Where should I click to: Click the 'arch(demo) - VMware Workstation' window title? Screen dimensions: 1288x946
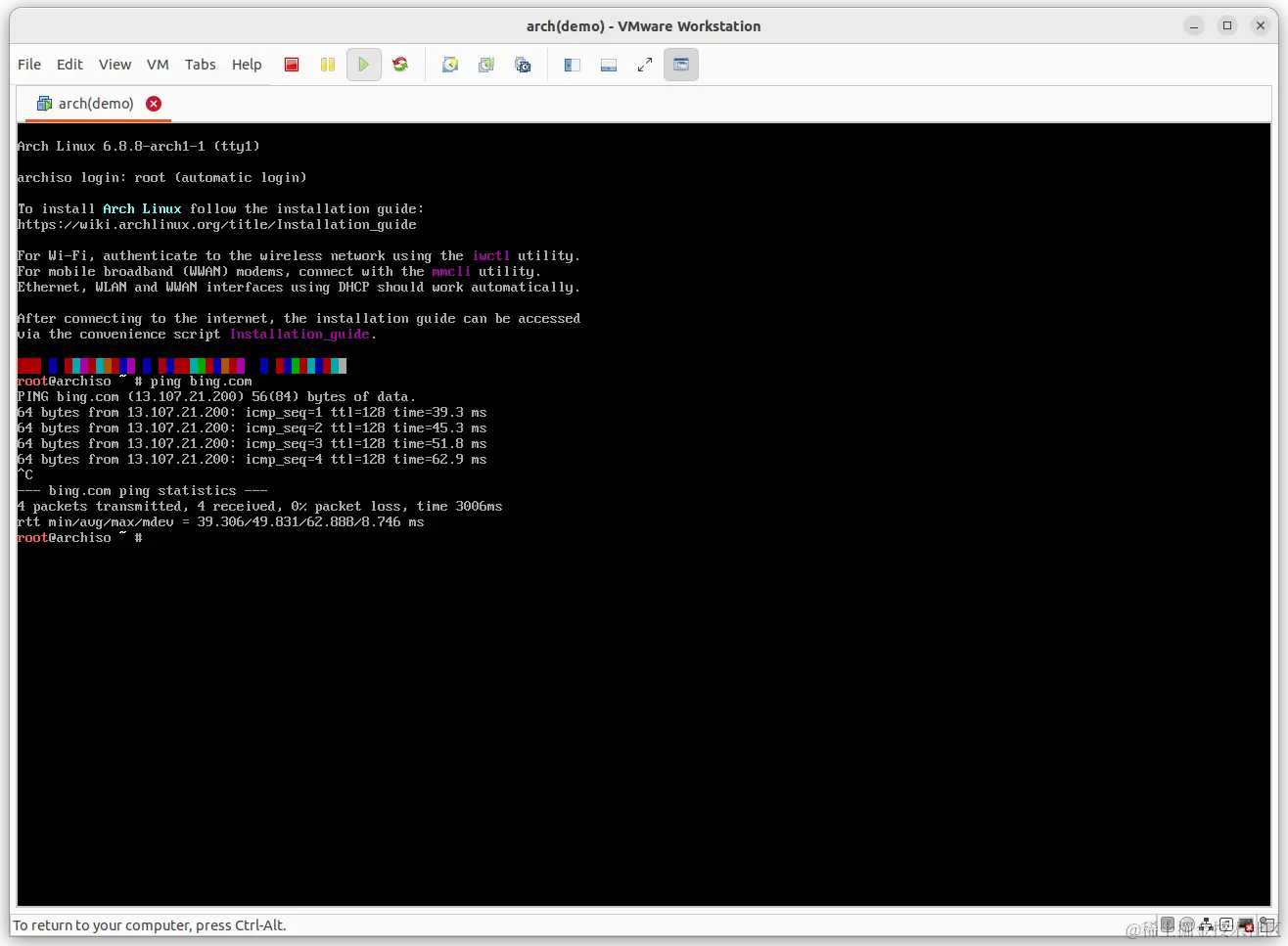click(644, 26)
